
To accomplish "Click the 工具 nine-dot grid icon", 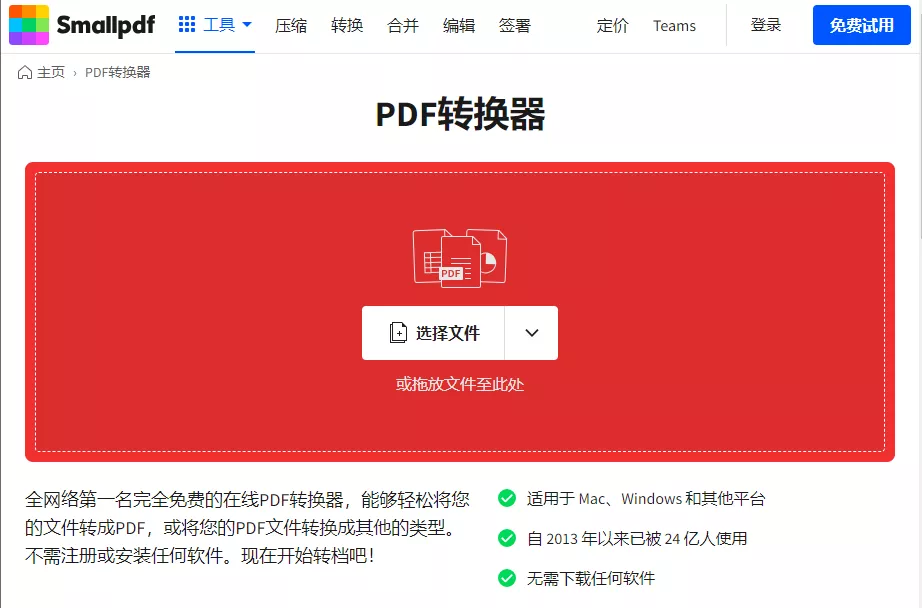I will pos(187,24).
